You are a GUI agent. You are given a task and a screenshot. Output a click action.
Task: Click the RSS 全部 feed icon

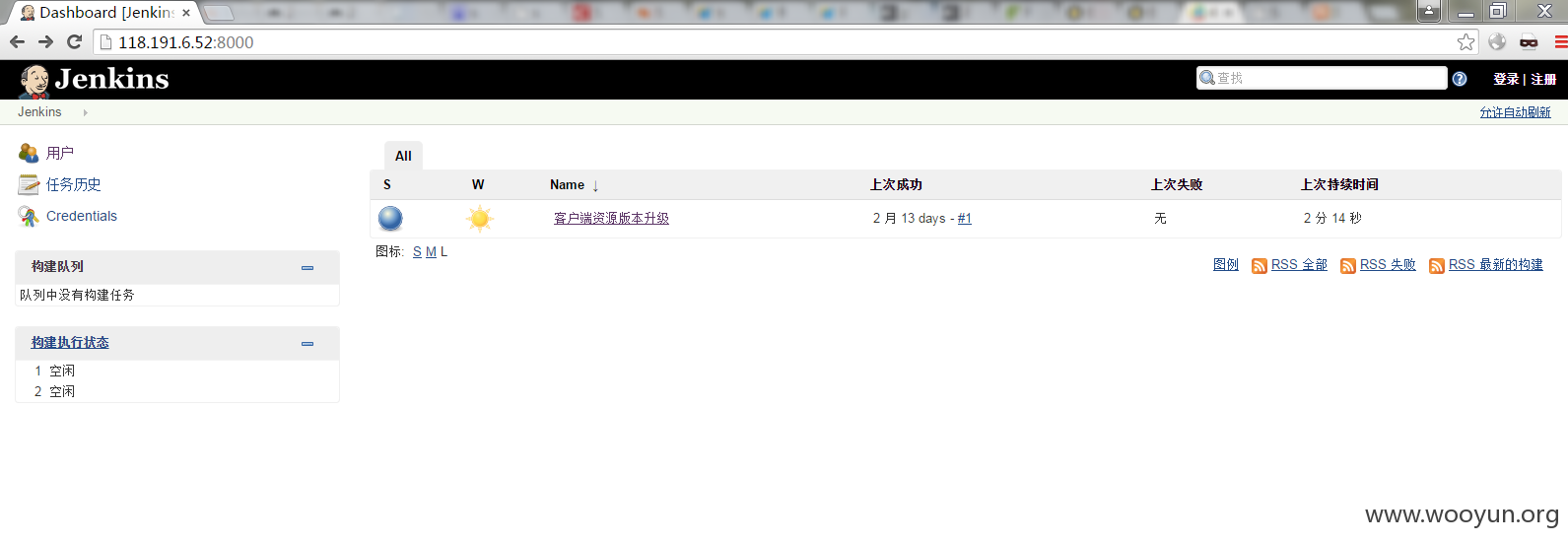coord(1260,266)
